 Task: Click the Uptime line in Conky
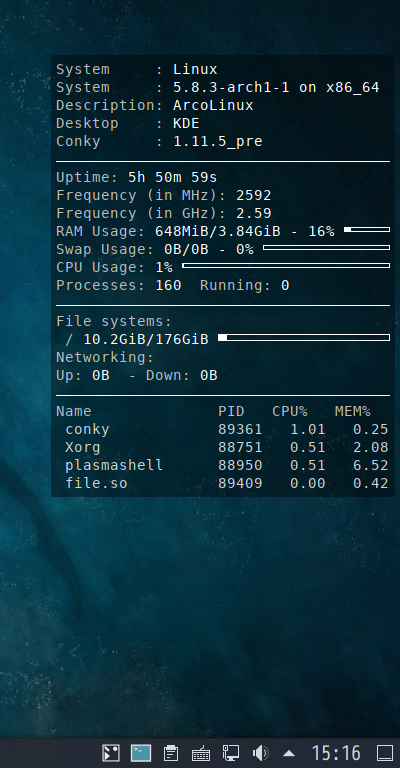point(137,177)
